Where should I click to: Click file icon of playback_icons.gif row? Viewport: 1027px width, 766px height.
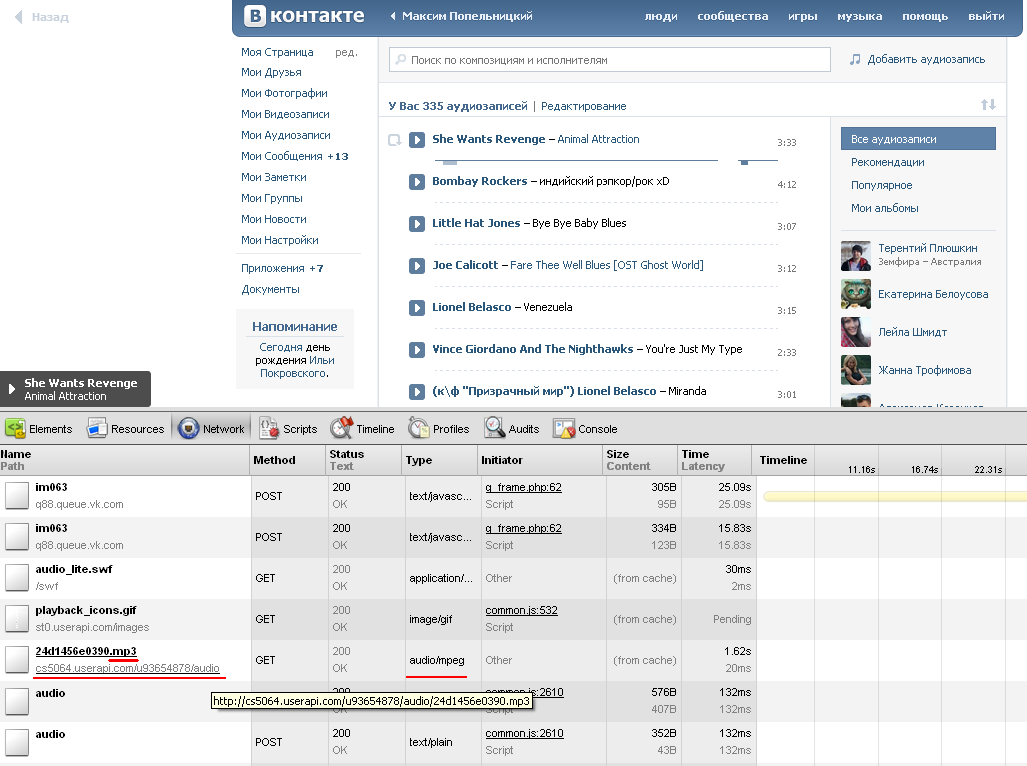[x=17, y=619]
